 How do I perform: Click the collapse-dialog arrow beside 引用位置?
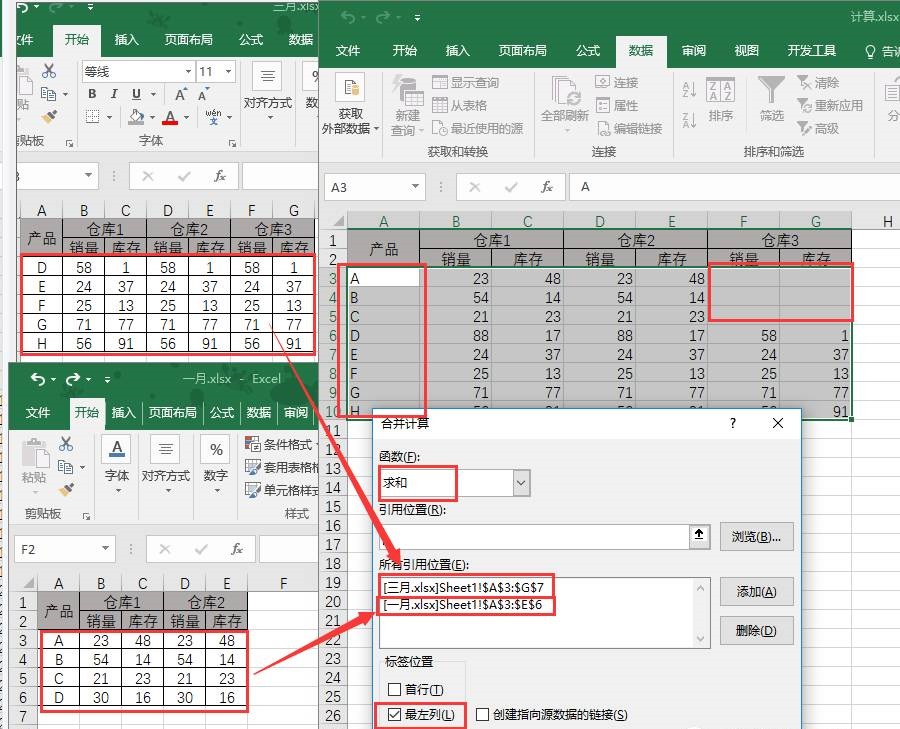point(699,536)
